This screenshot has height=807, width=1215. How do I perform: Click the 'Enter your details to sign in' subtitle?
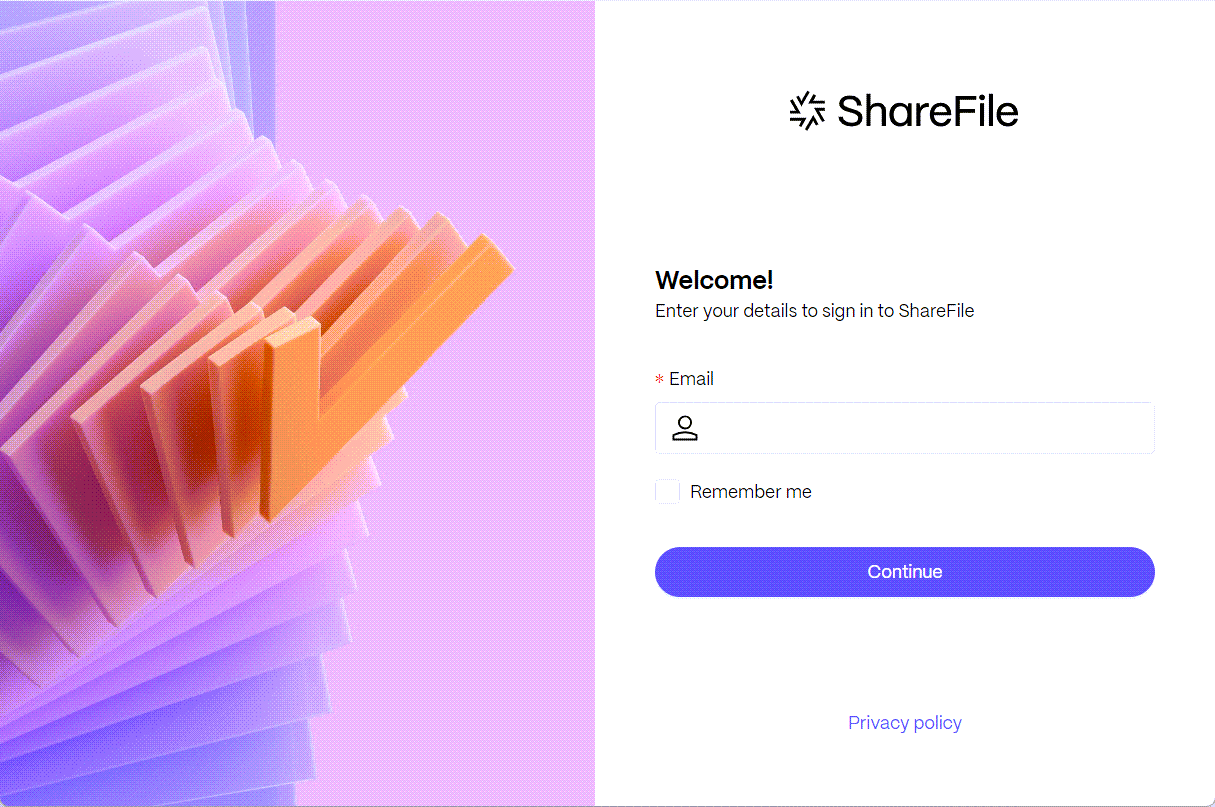pos(814,311)
